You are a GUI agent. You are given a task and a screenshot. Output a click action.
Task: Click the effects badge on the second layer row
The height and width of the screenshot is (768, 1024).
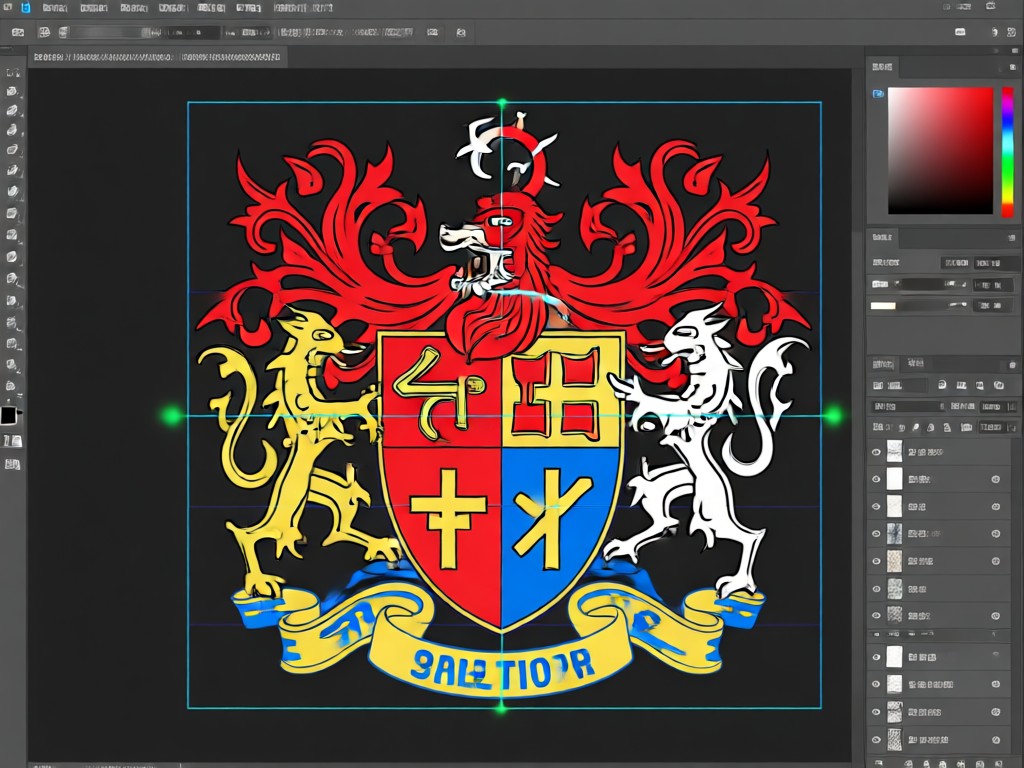[996, 479]
